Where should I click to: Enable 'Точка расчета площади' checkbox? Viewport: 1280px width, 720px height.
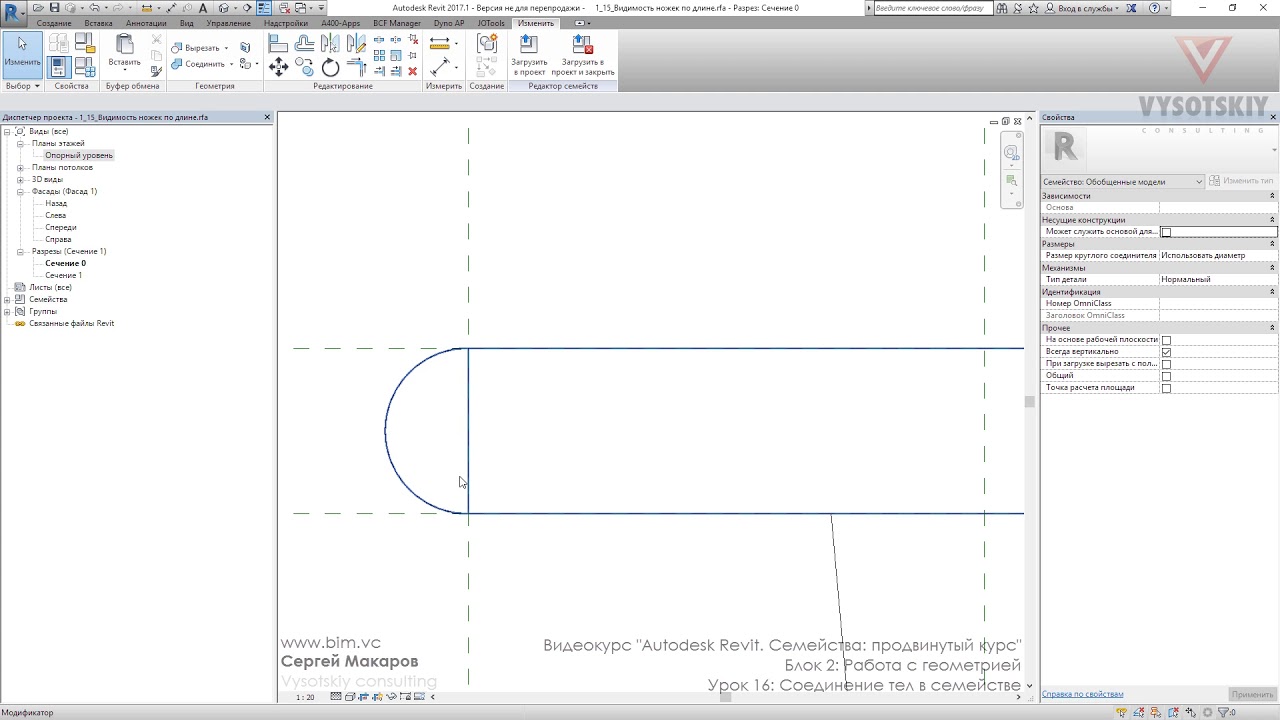click(x=1166, y=388)
